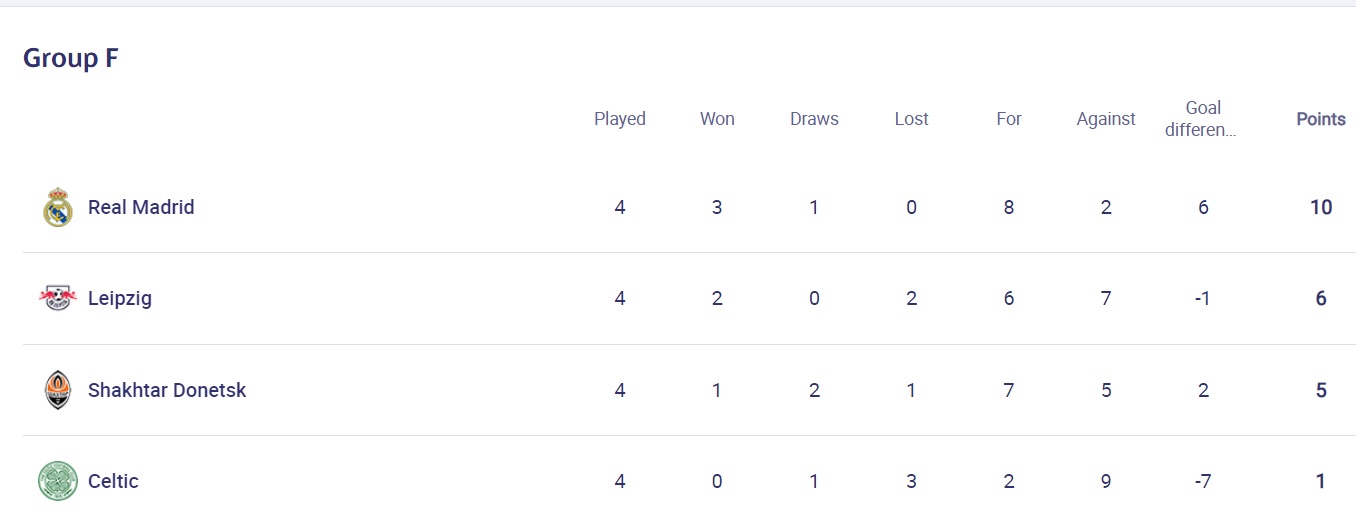Click the Real Madrid club crest
1356x520 pixels.
click(58, 207)
